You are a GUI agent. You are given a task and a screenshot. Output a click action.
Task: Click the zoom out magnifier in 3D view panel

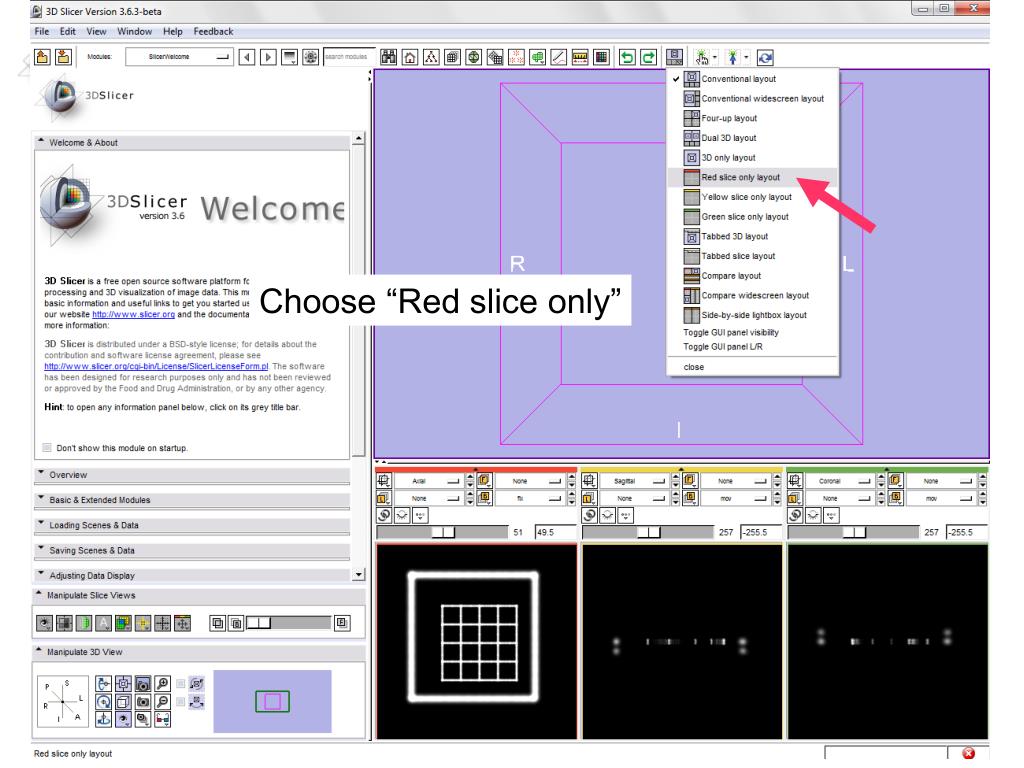point(163,702)
